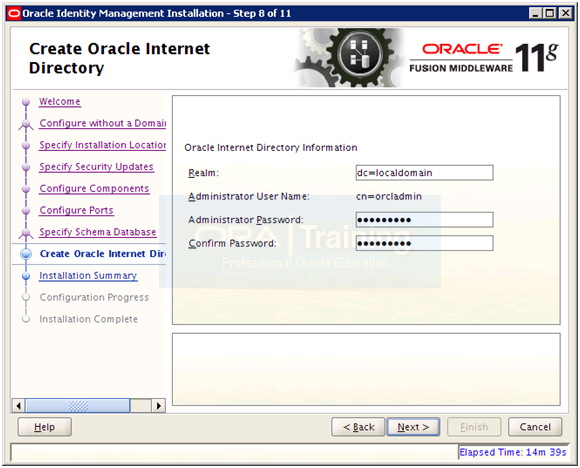Proceed with the Next button

413,427
